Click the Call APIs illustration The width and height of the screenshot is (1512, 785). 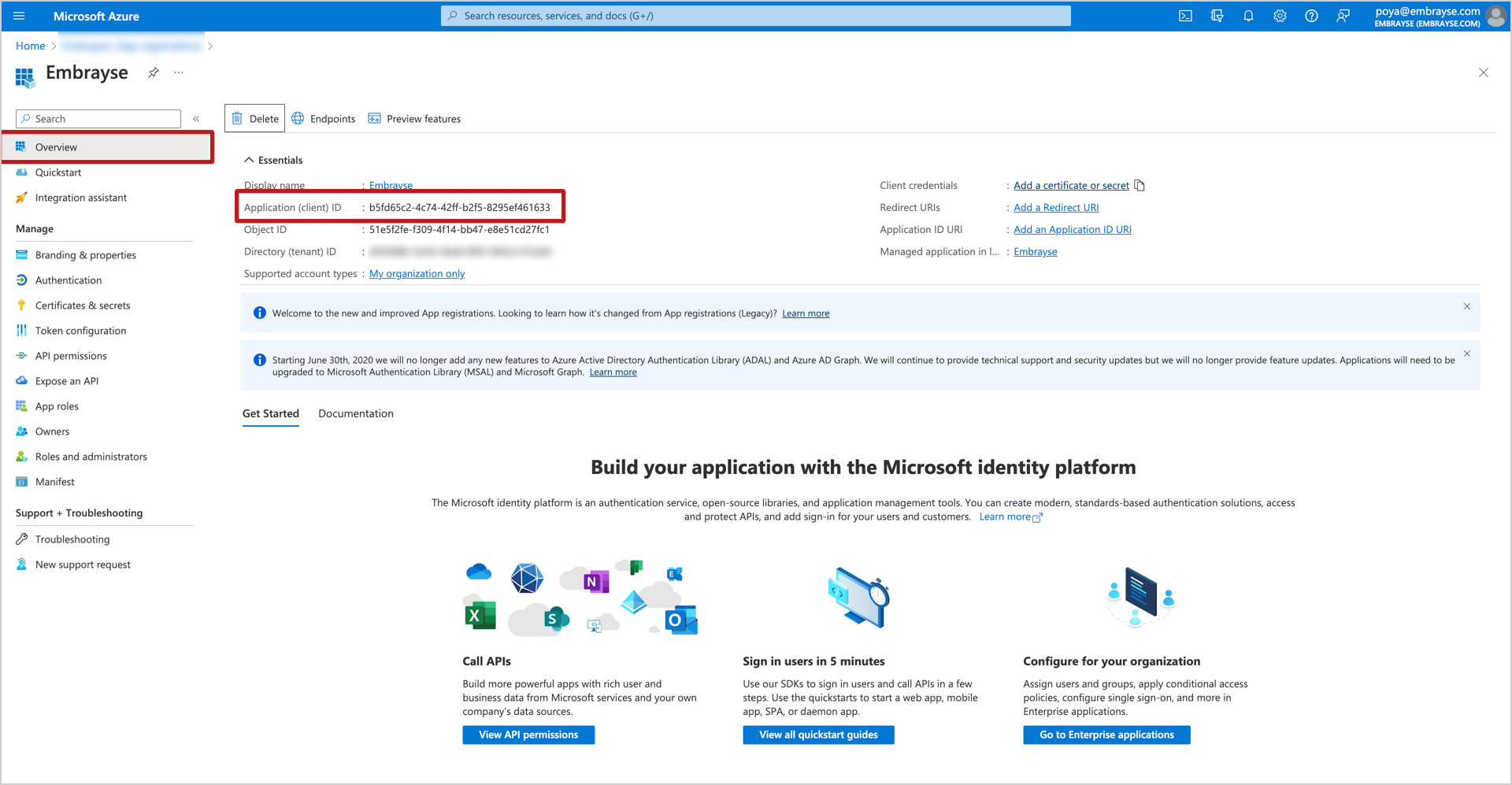580,598
